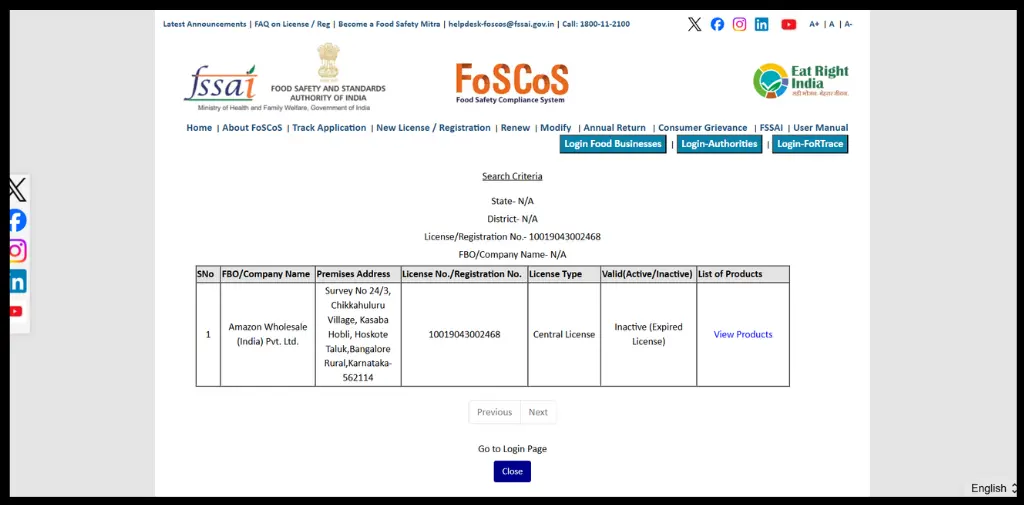
Task: Click the YouTube icon in left floating sidebar
Action: 16,312
